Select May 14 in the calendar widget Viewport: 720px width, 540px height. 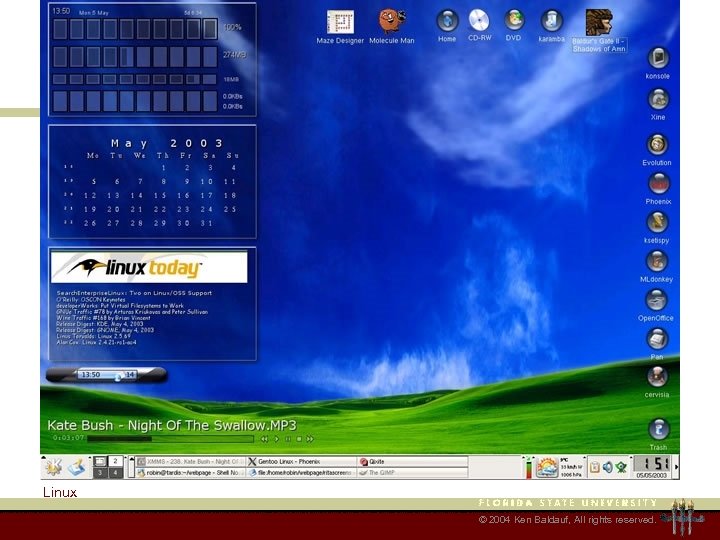[136, 196]
